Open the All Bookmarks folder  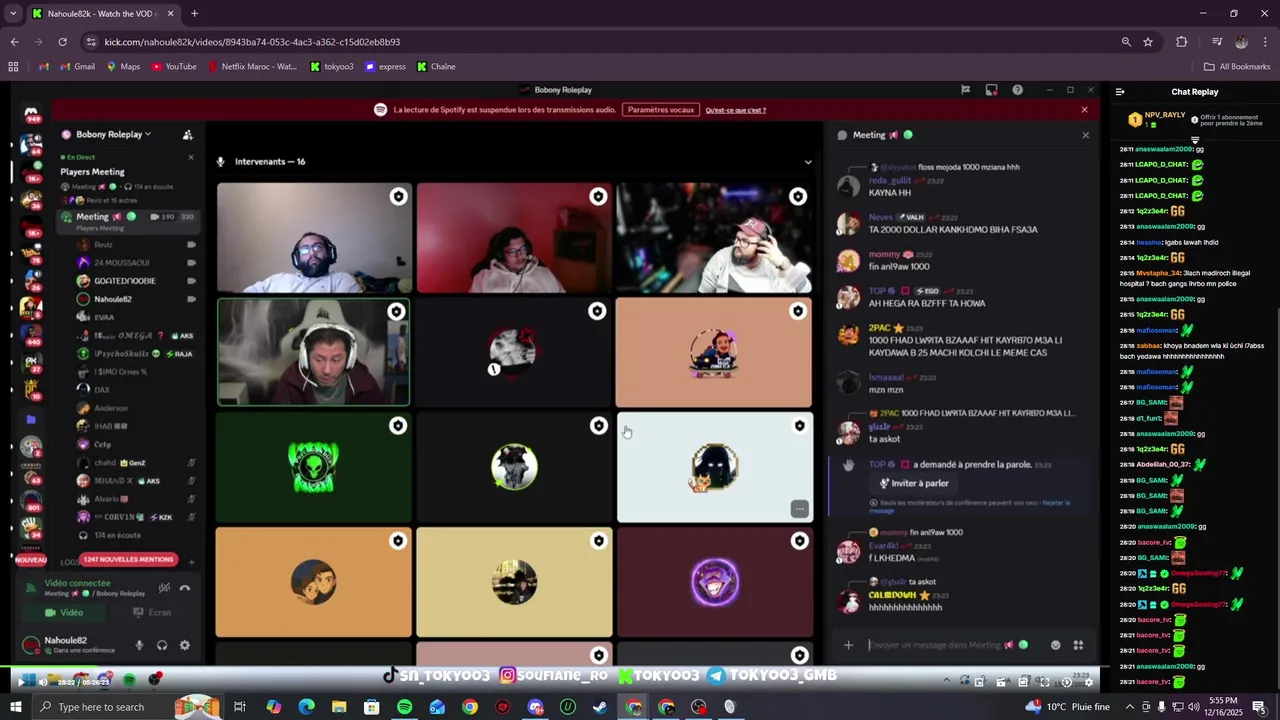1237,67
